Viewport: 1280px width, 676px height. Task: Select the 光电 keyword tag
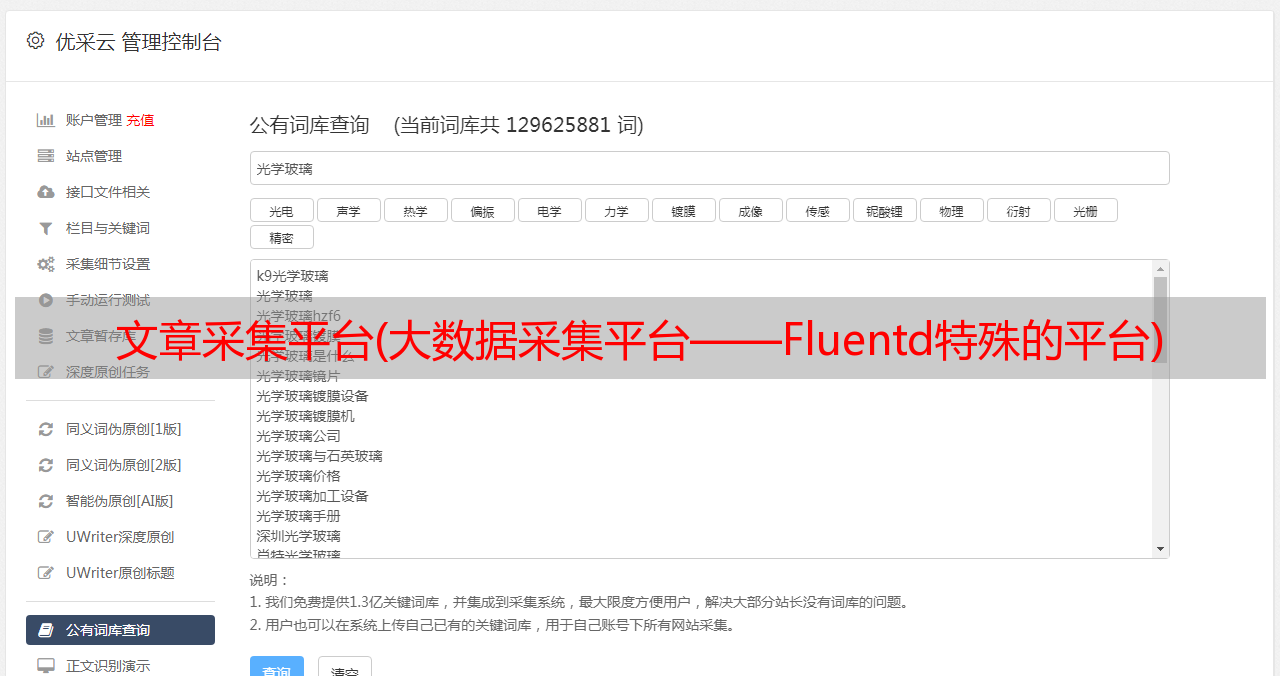pyautogui.click(x=282, y=210)
